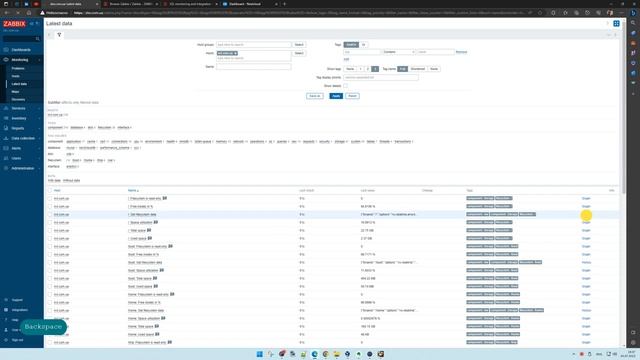
Task: Expand the Users section chevron
Action: tap(39, 158)
